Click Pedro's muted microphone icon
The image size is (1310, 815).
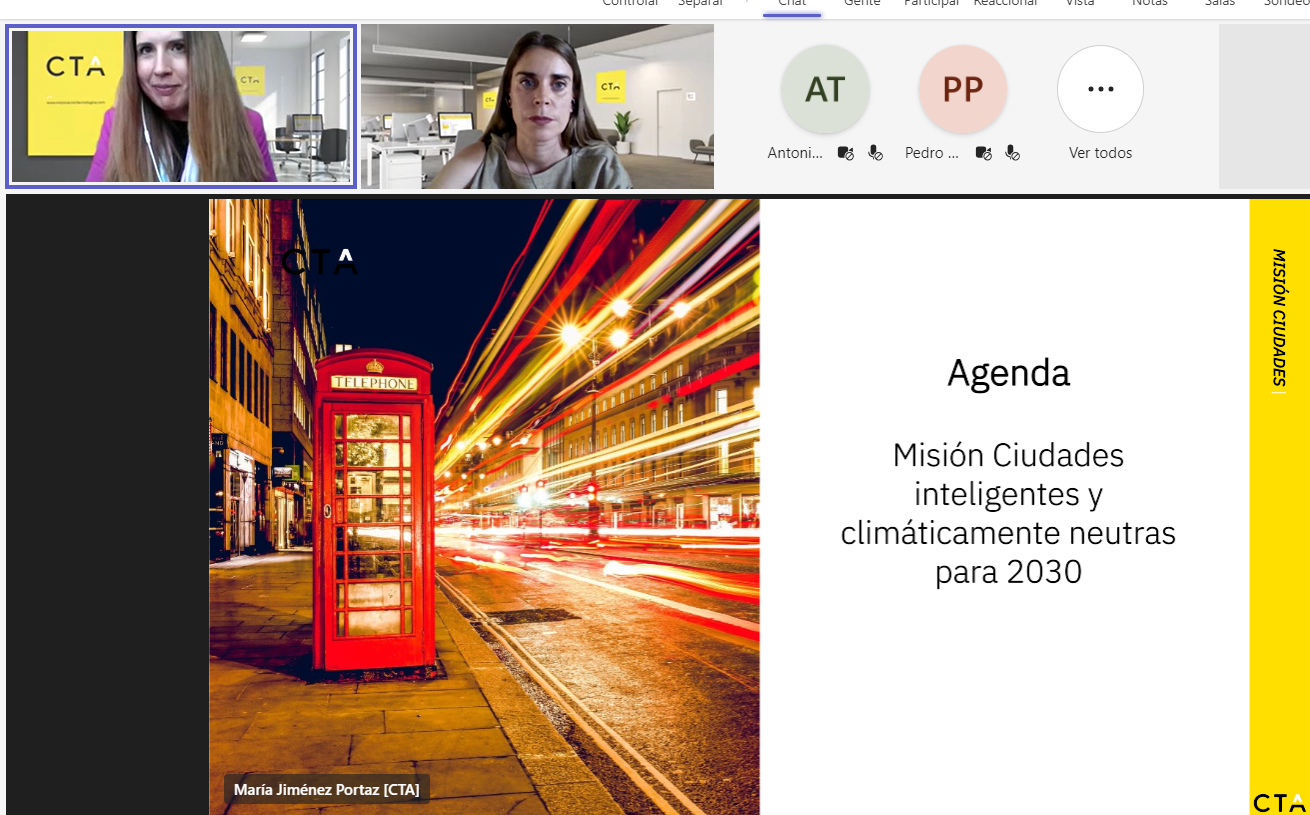tap(1012, 153)
